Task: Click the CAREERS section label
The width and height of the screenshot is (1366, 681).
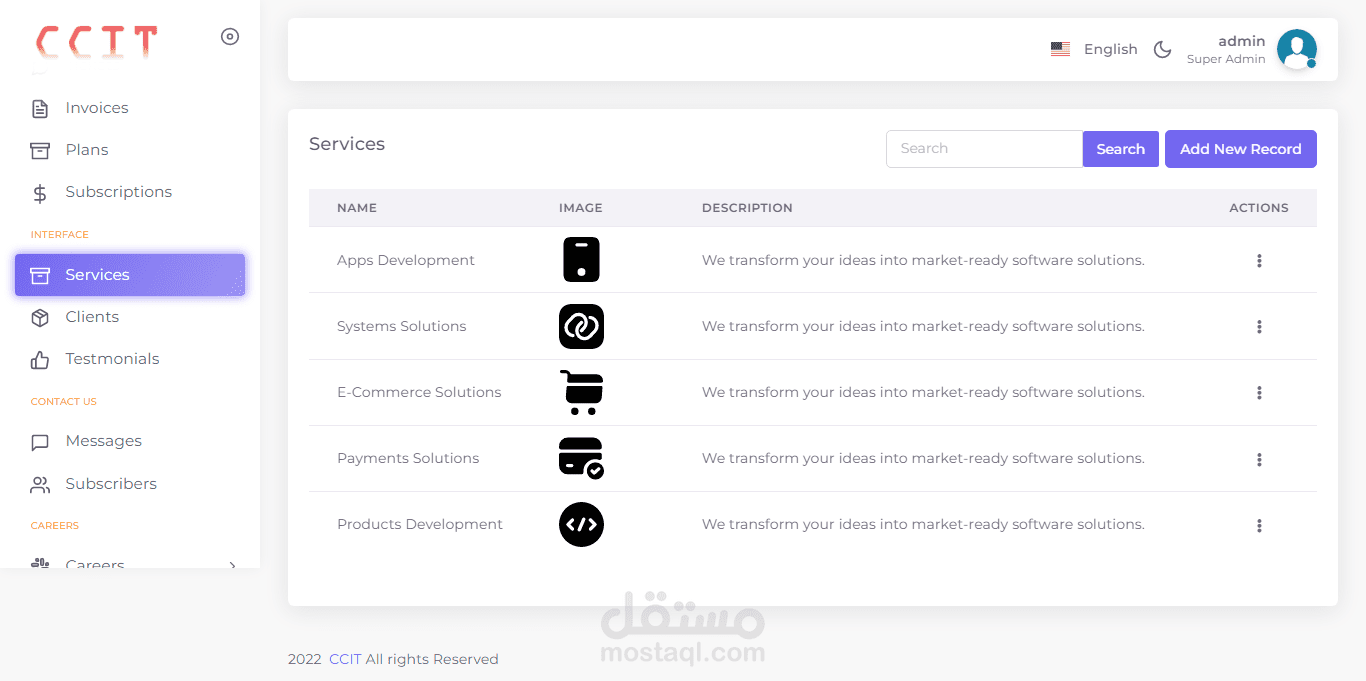Action: (x=55, y=526)
